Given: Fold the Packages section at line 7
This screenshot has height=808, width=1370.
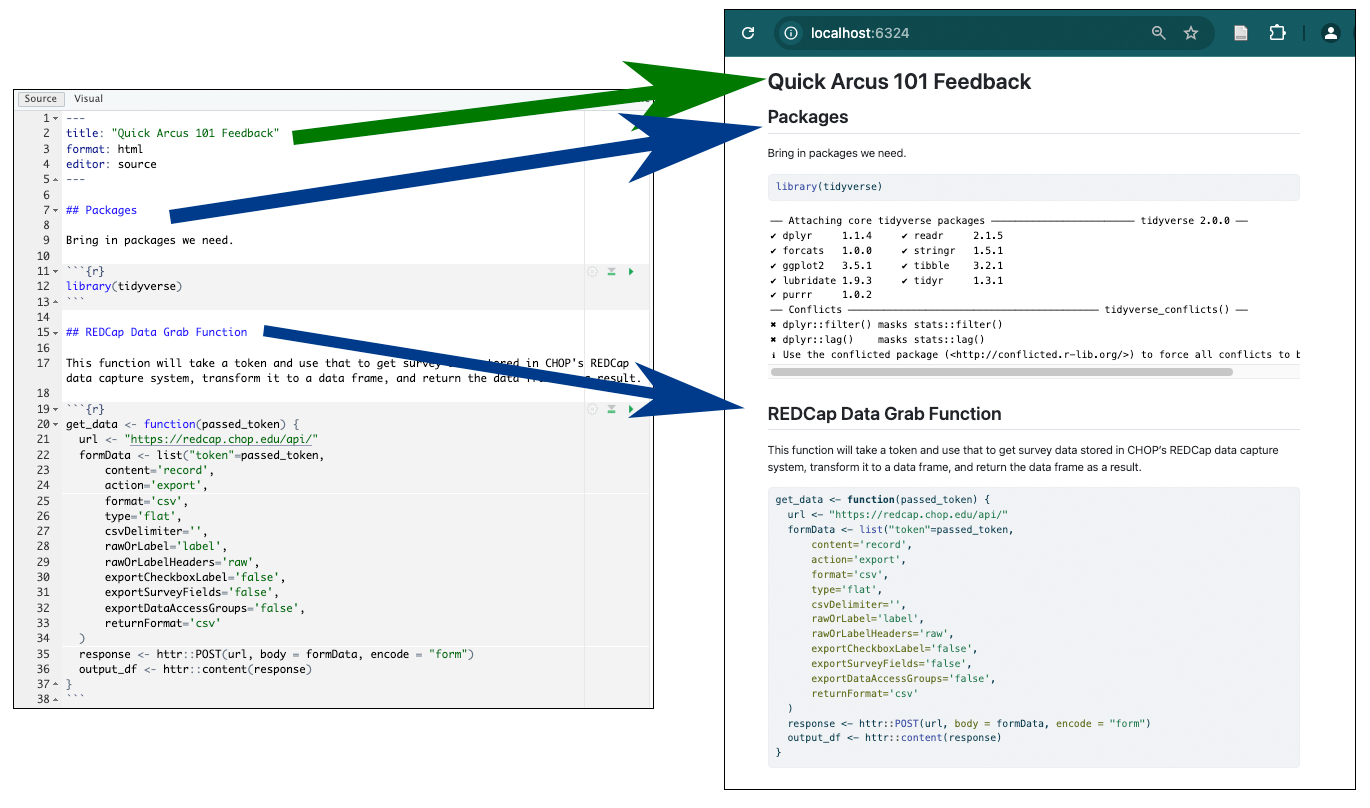Looking at the screenshot, I should 55,211.
